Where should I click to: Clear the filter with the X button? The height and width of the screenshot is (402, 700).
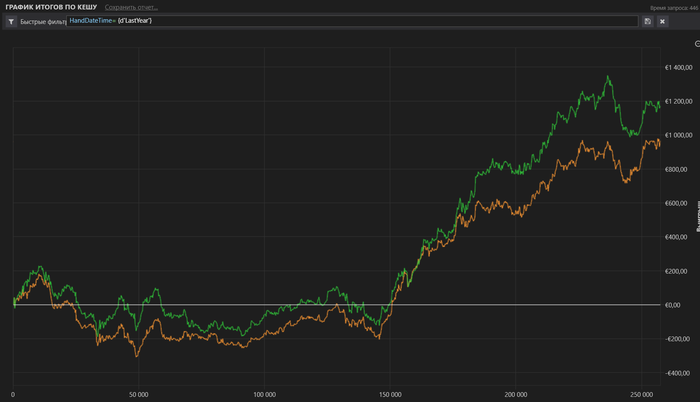tap(662, 21)
